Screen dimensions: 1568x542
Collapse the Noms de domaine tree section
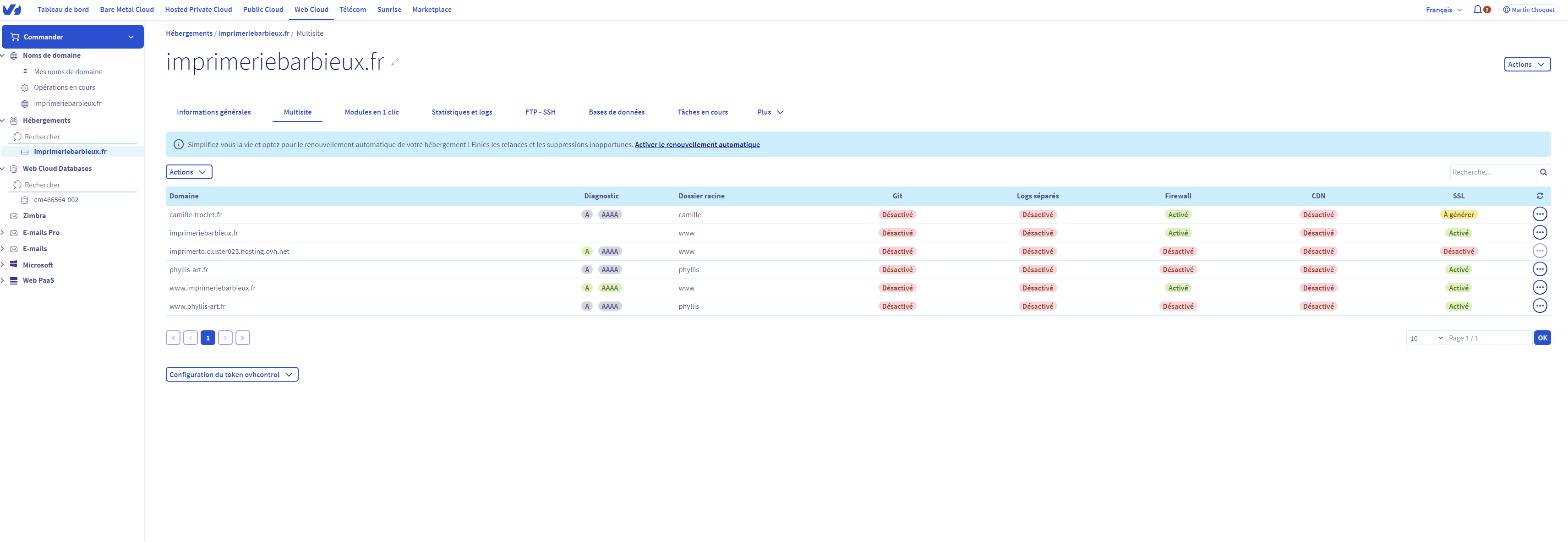[3, 55]
